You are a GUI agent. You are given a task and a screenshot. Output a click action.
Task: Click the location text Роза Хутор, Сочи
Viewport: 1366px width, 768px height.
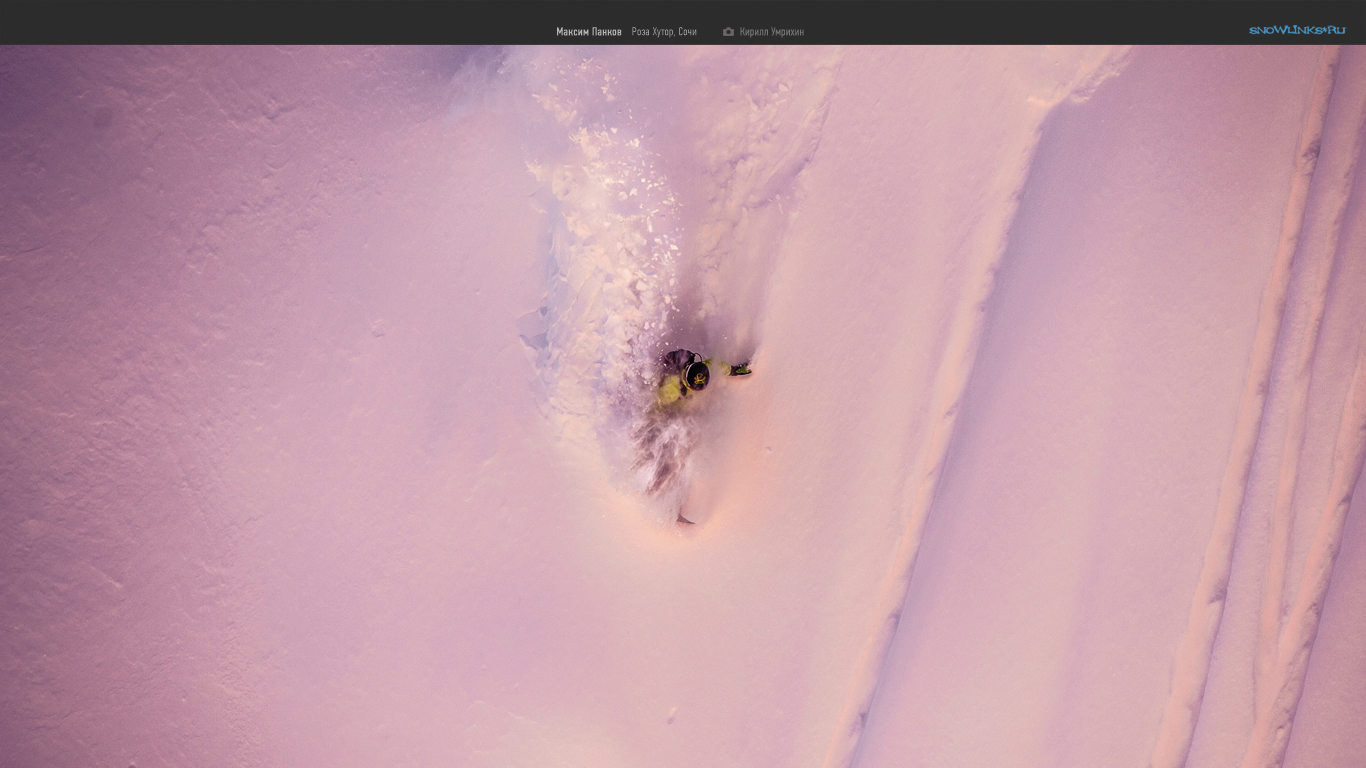tap(664, 32)
